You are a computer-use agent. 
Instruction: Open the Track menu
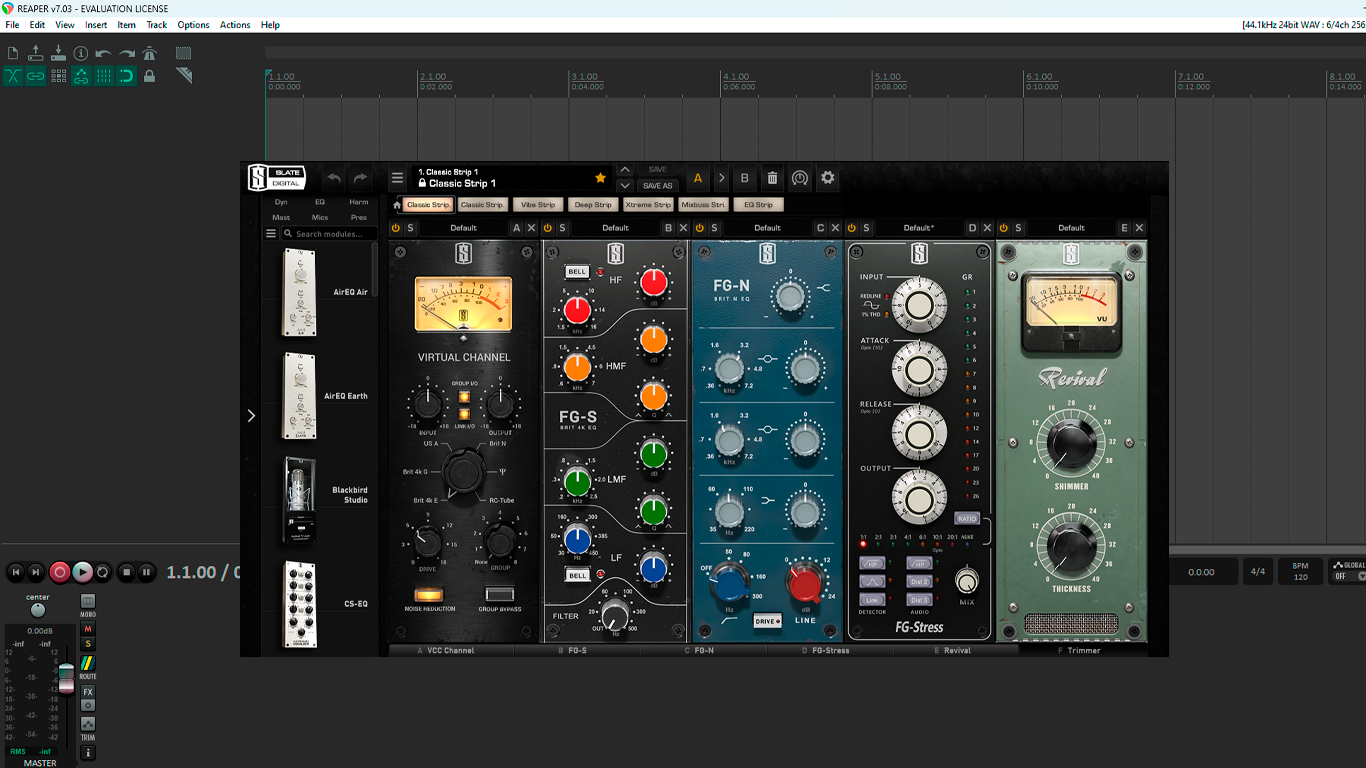coord(157,25)
